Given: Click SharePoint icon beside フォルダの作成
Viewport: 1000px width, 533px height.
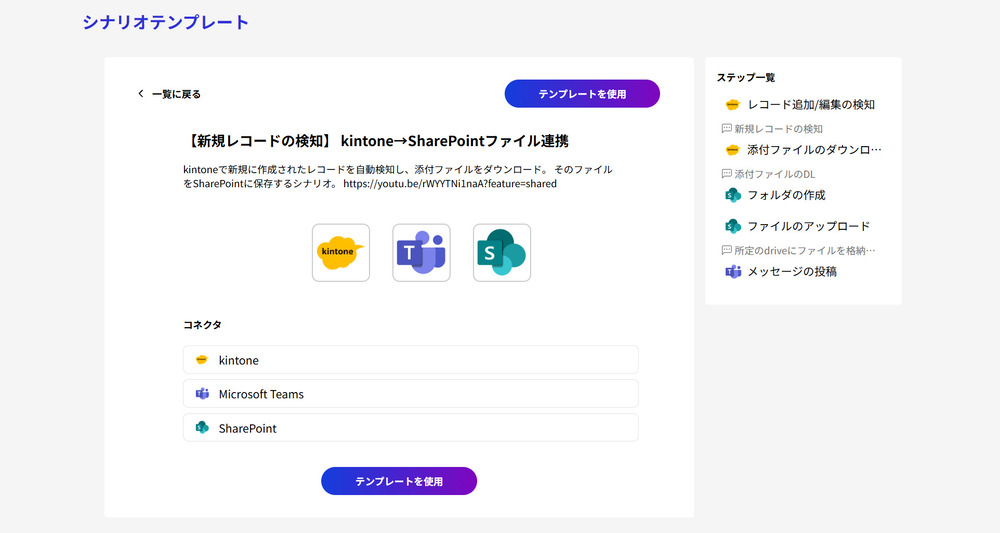Looking at the screenshot, I should click(733, 195).
